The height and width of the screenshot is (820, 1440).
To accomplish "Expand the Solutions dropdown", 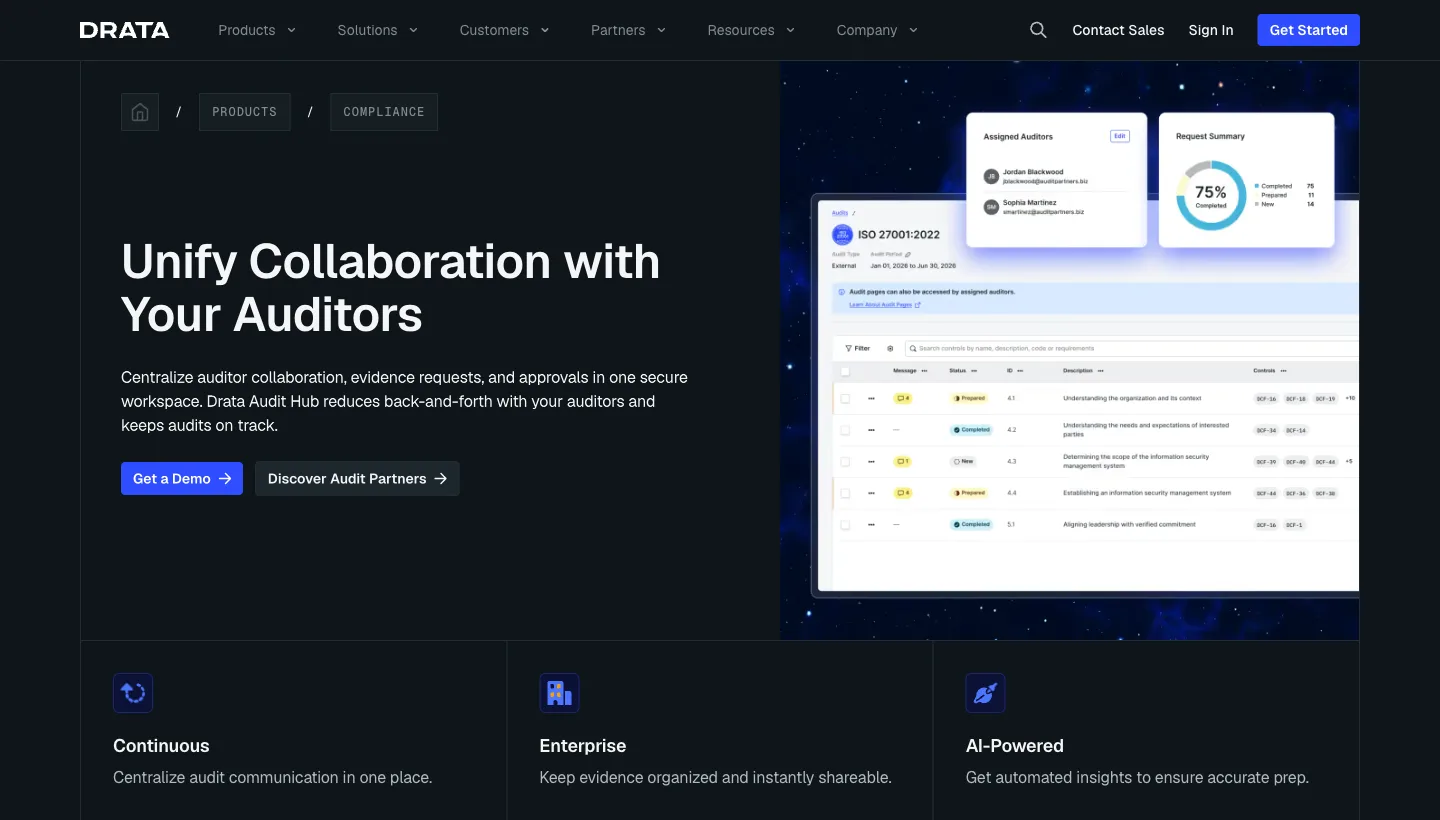I will (x=378, y=30).
